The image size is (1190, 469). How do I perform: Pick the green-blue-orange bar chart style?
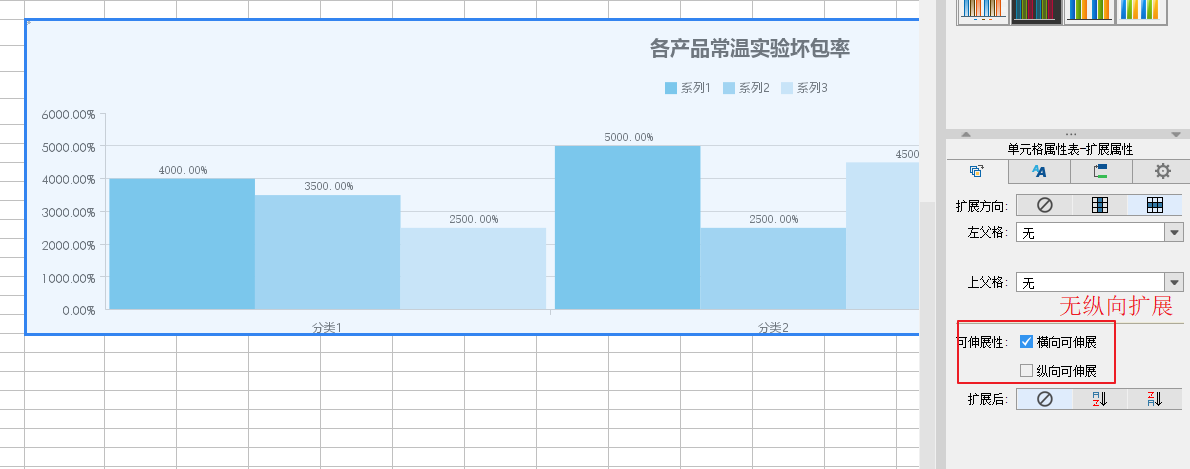pos(1089,10)
